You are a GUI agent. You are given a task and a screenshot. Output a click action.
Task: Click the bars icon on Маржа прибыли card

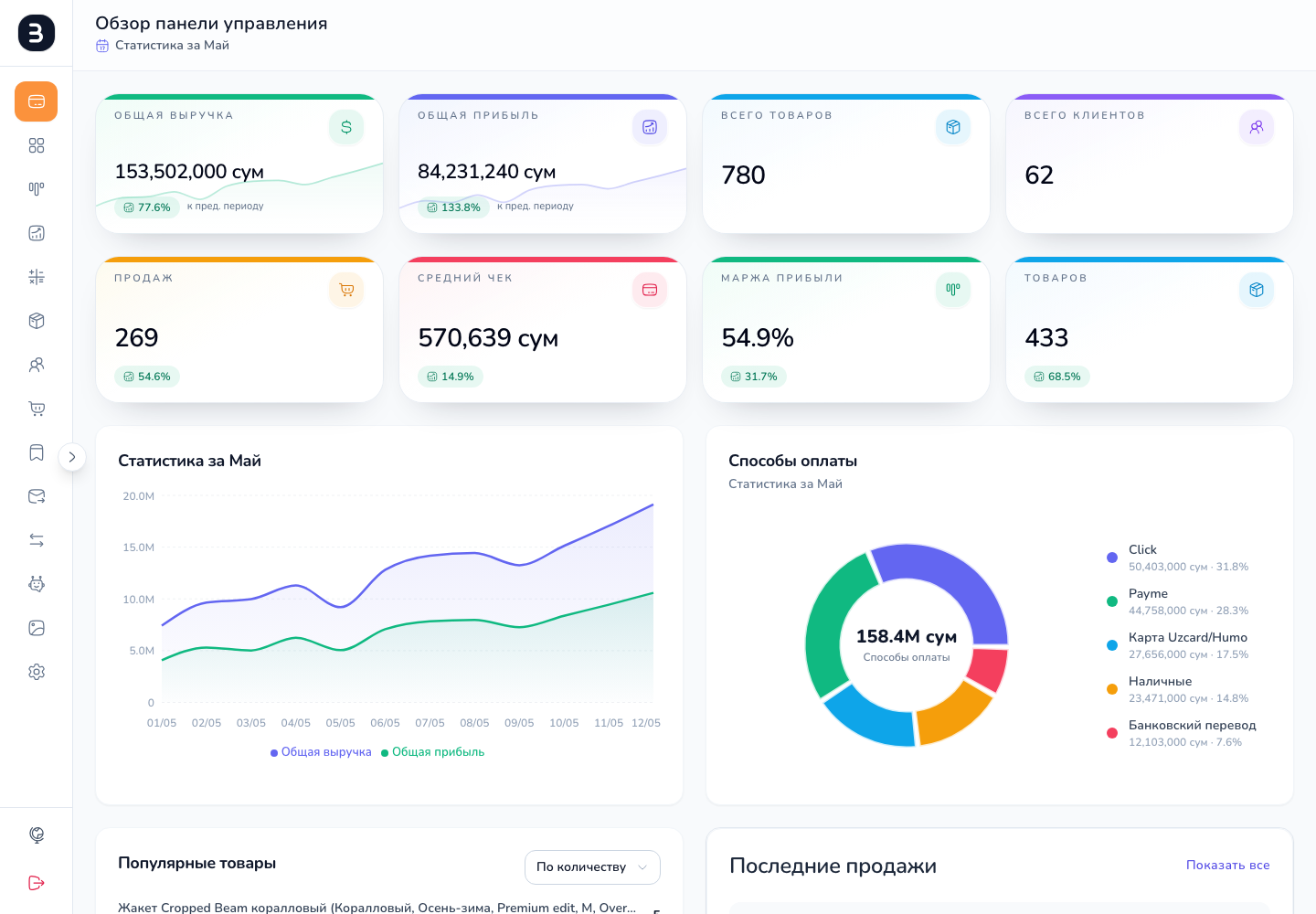pos(953,290)
